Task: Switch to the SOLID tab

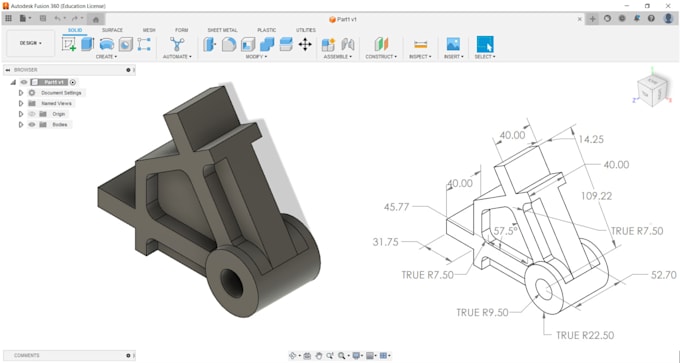Action: (75, 30)
